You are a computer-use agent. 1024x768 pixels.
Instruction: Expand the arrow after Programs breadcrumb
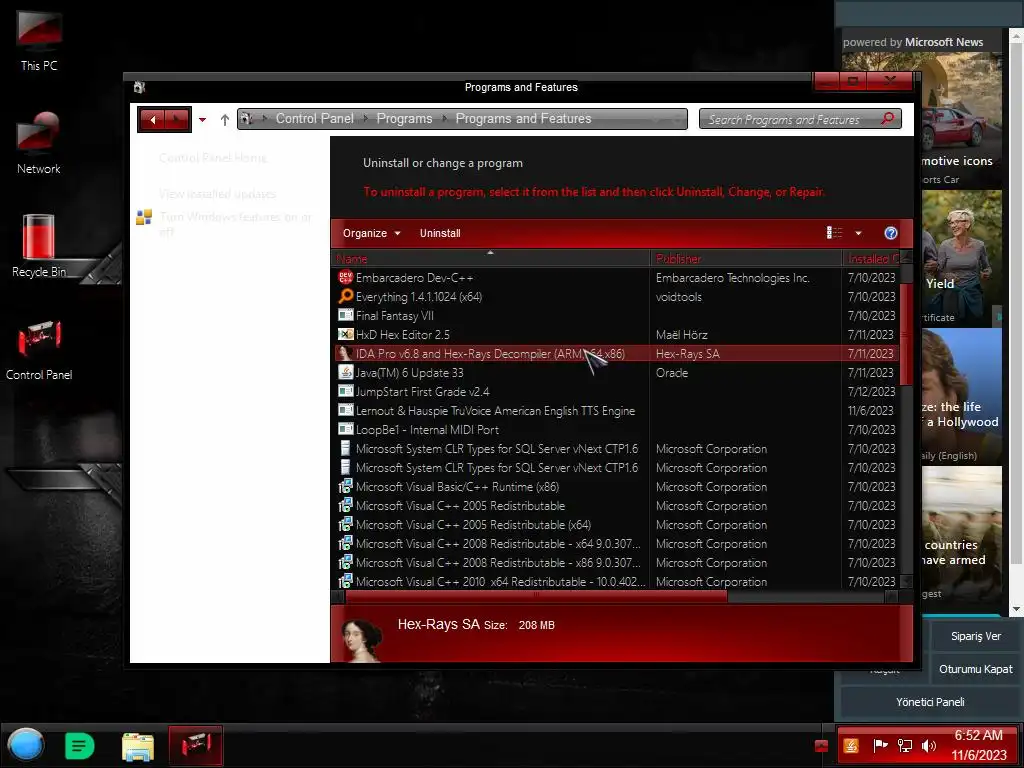(x=444, y=119)
